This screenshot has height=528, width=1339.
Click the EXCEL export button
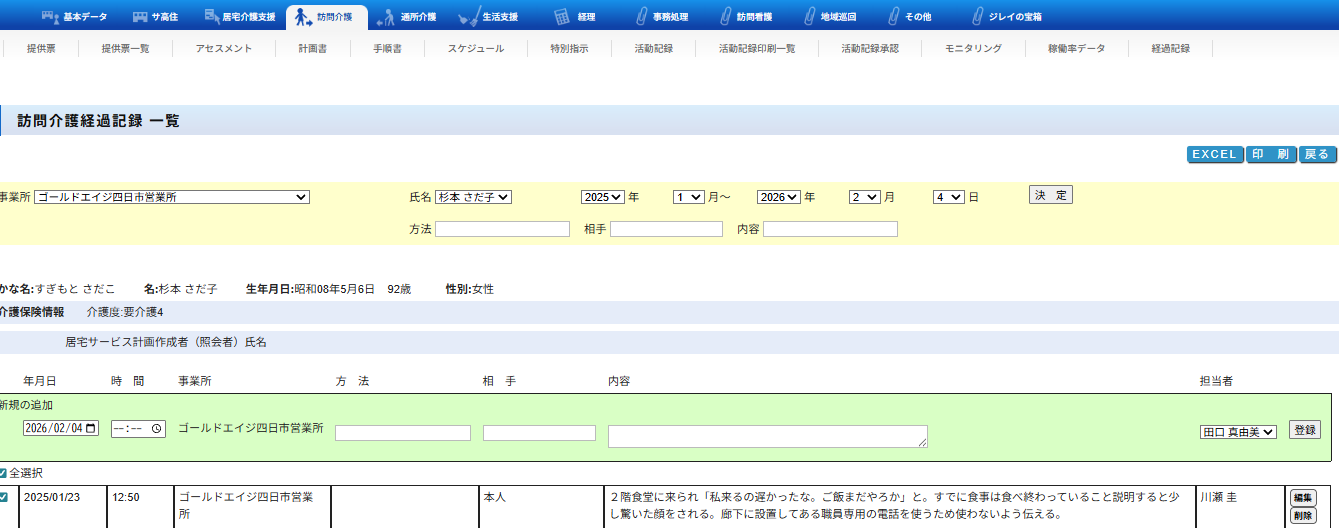[x=1214, y=155]
